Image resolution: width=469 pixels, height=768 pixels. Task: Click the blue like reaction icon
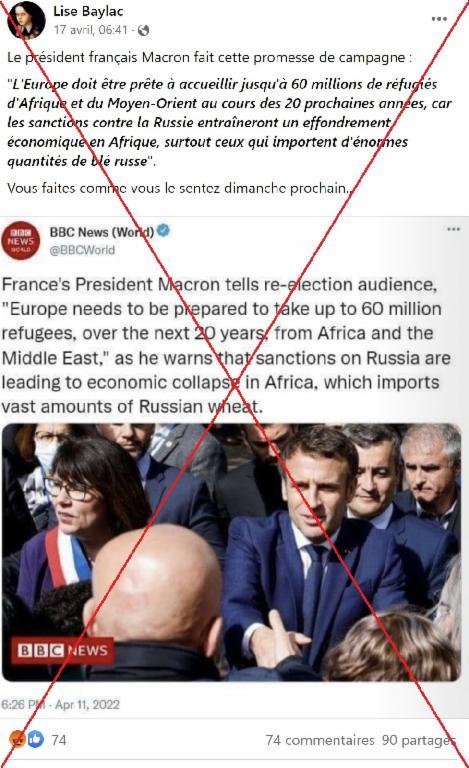(x=36, y=739)
